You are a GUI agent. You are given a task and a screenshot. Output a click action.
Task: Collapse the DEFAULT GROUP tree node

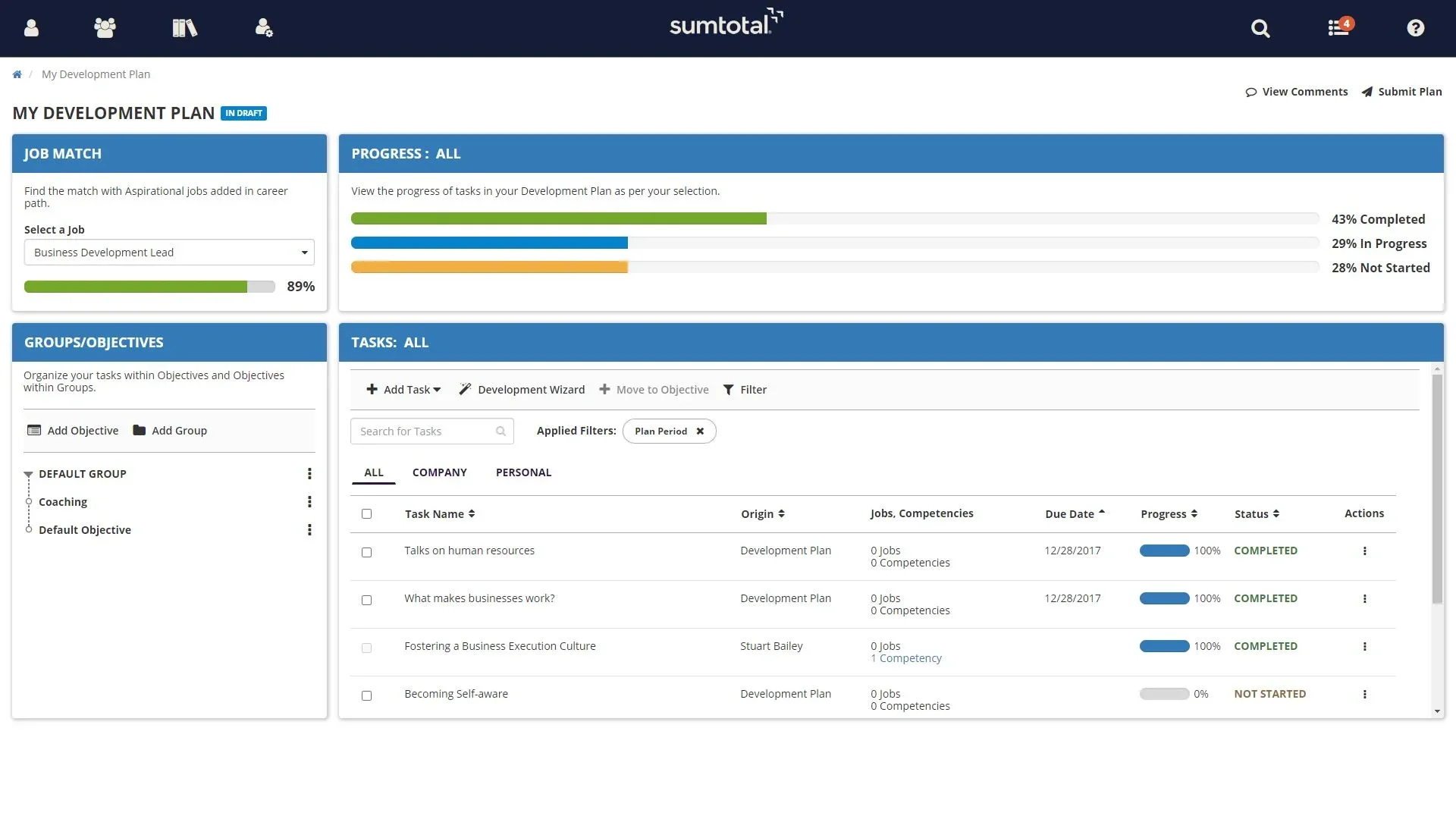coord(28,475)
